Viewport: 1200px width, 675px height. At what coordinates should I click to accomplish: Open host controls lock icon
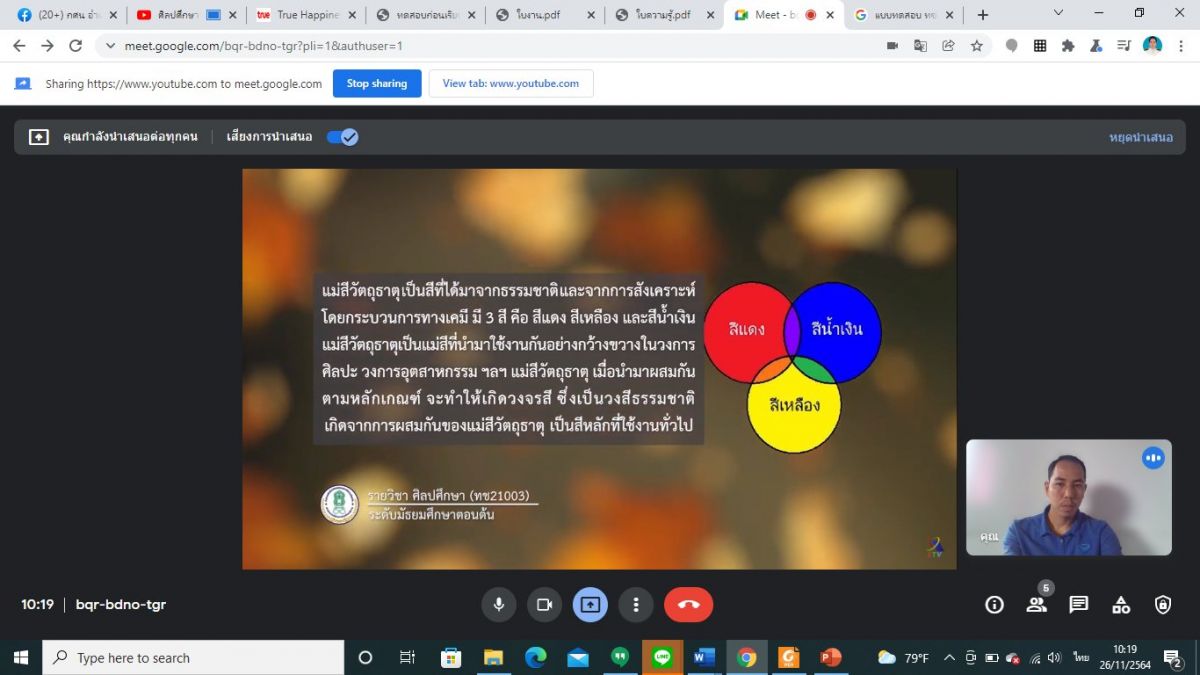pyautogui.click(x=1162, y=604)
